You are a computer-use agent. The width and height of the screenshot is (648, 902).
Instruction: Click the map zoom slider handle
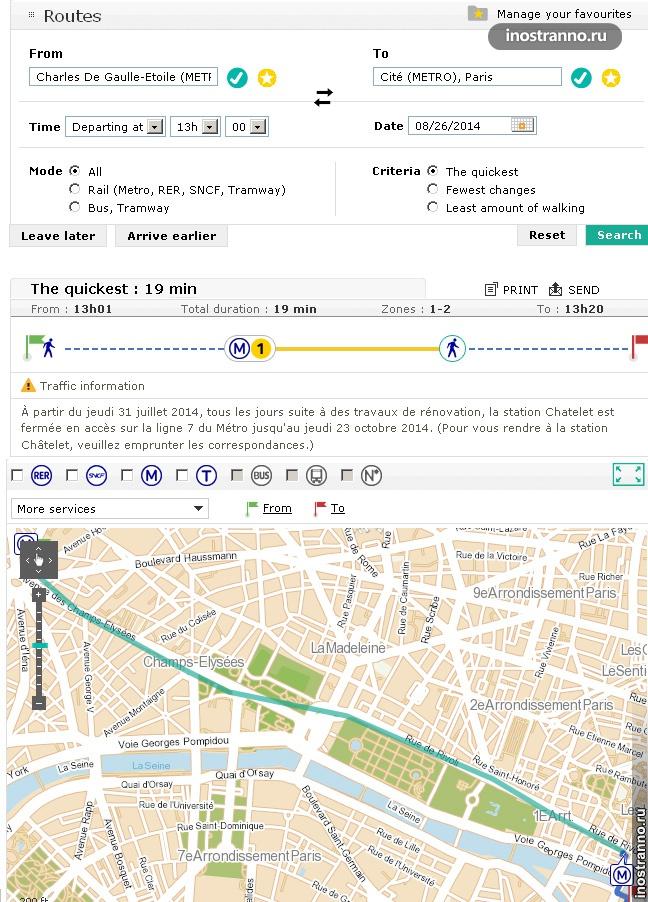[x=39, y=646]
